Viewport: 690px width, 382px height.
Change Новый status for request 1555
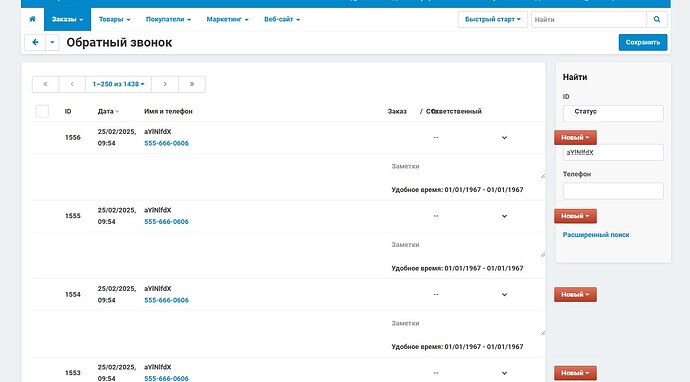click(575, 216)
